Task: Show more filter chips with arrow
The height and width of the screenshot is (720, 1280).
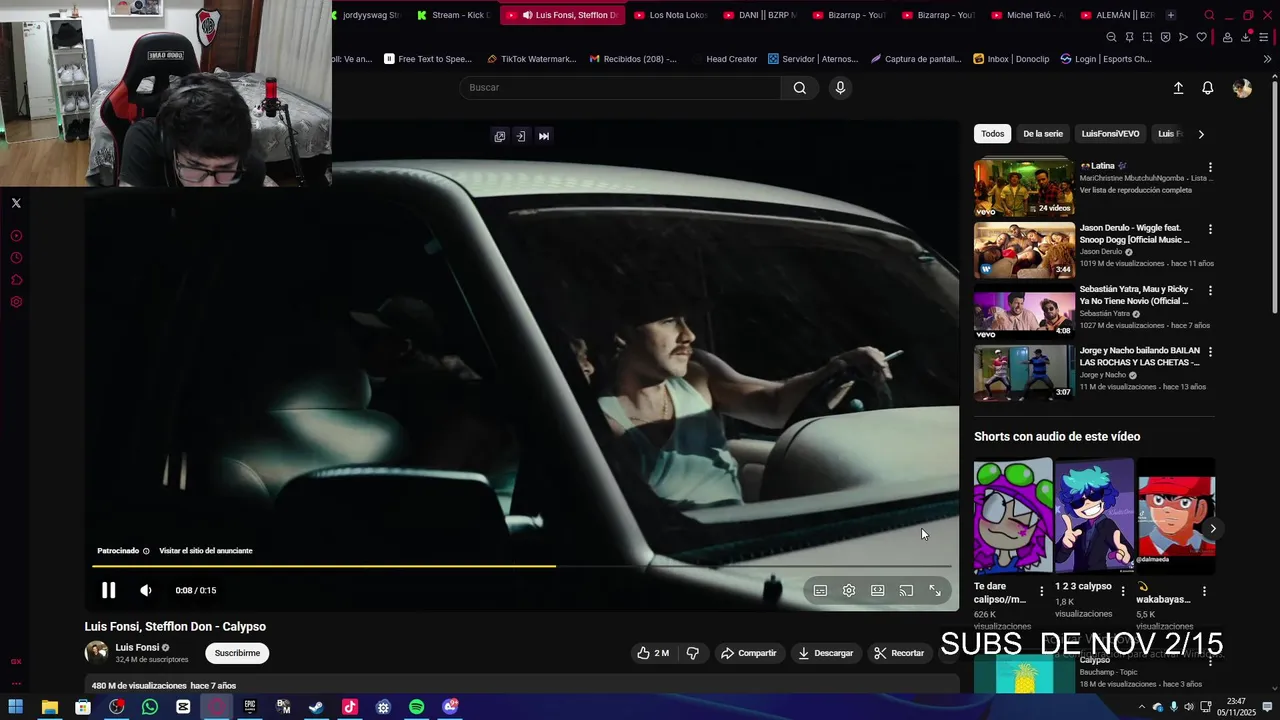Action: tap(1201, 134)
